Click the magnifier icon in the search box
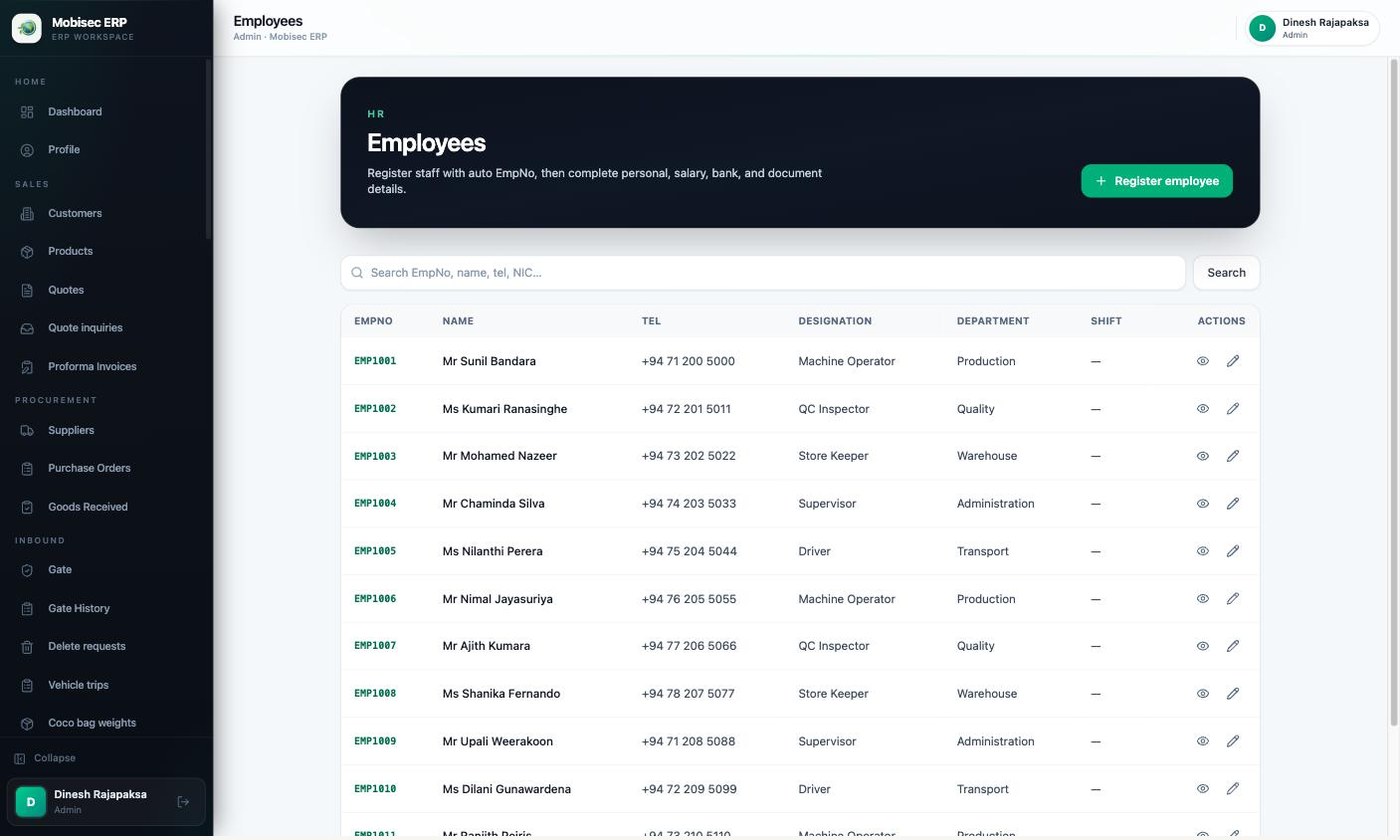The width and height of the screenshot is (1400, 840). coord(357,273)
